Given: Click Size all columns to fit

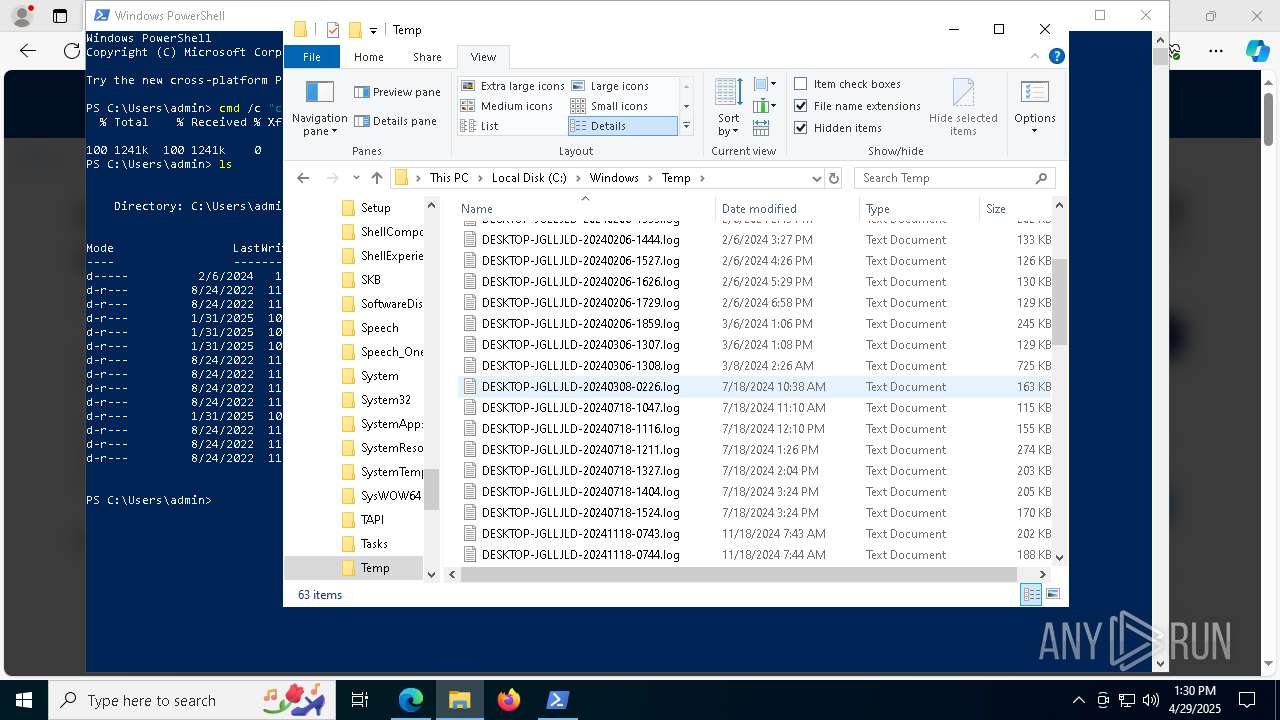Looking at the screenshot, I should 761,127.
